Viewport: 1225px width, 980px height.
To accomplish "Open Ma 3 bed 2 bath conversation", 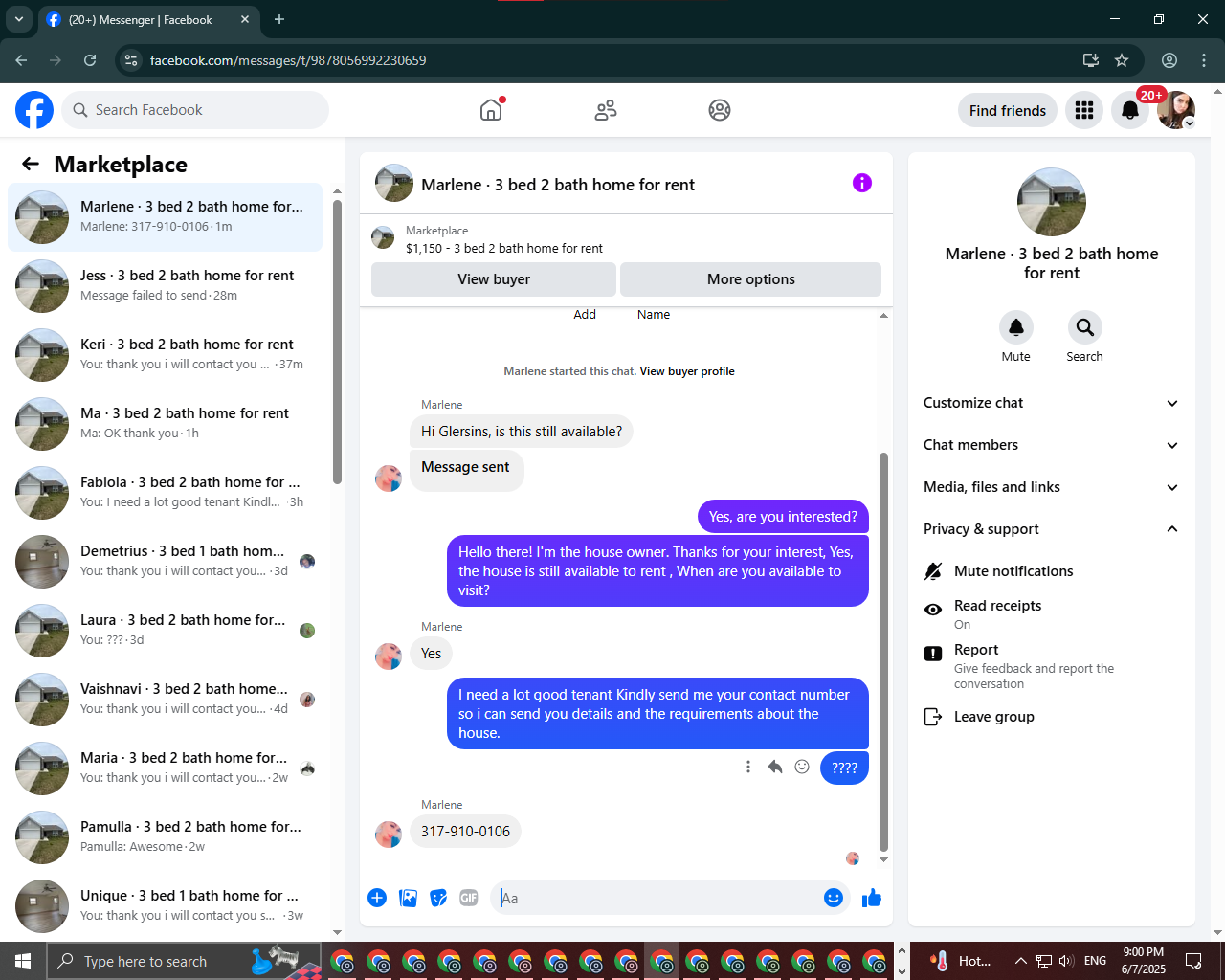I will coord(166,423).
